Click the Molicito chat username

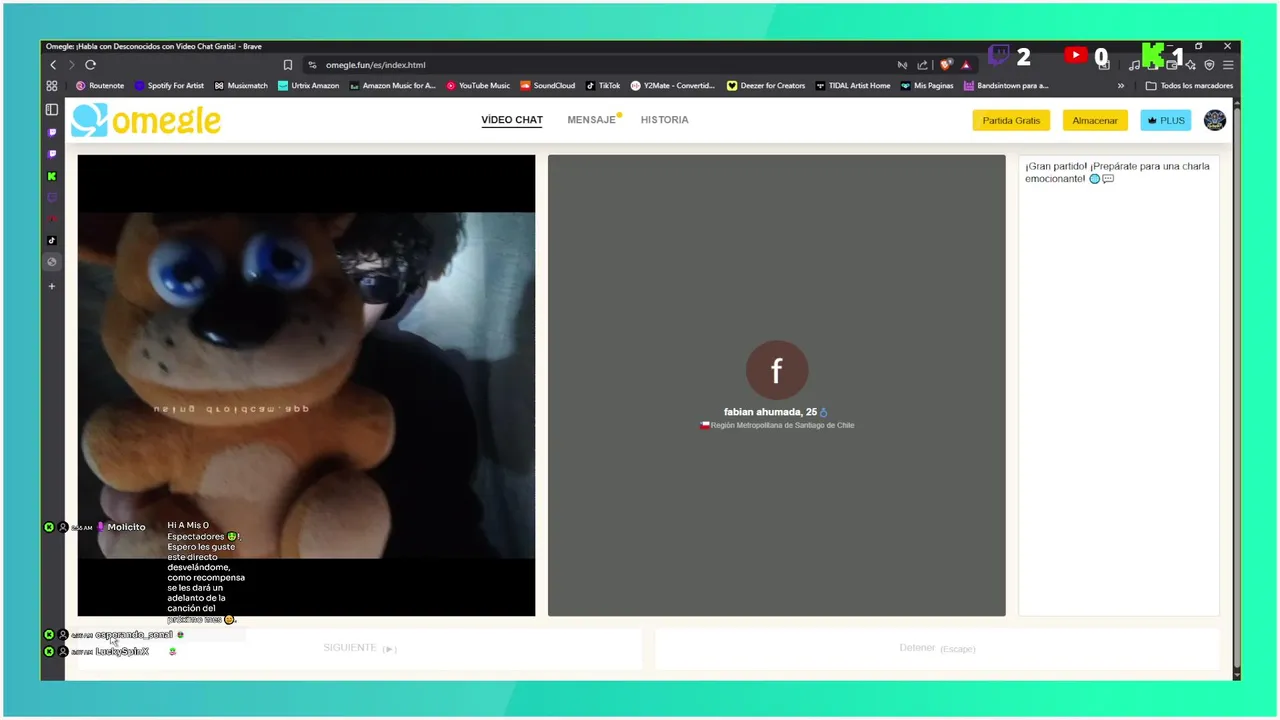click(x=126, y=527)
